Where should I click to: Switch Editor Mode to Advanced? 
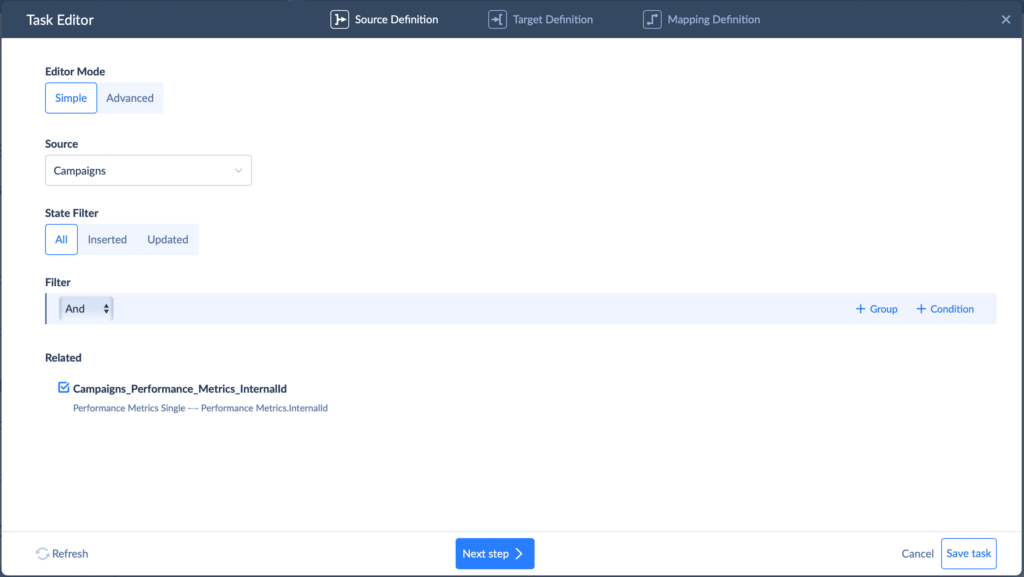(130, 98)
